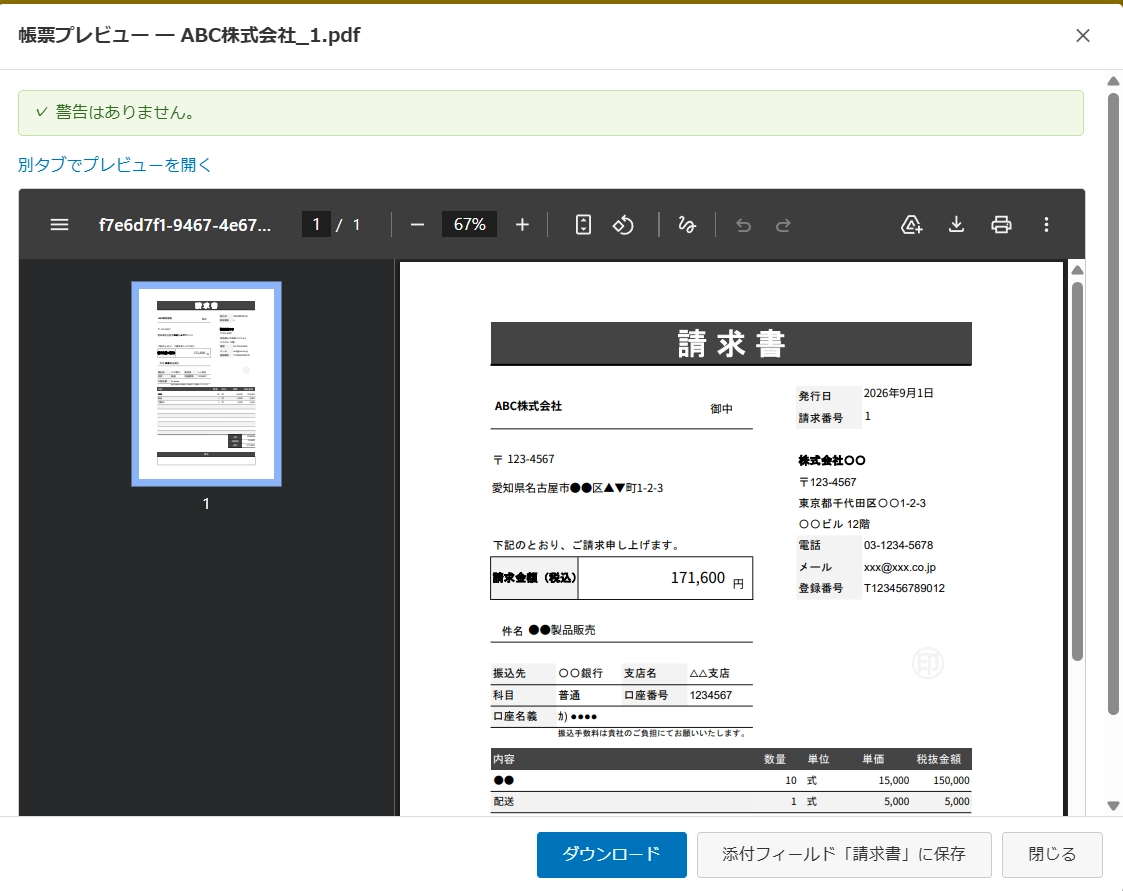Toggle the PDF sidebar menu icon

click(59, 225)
